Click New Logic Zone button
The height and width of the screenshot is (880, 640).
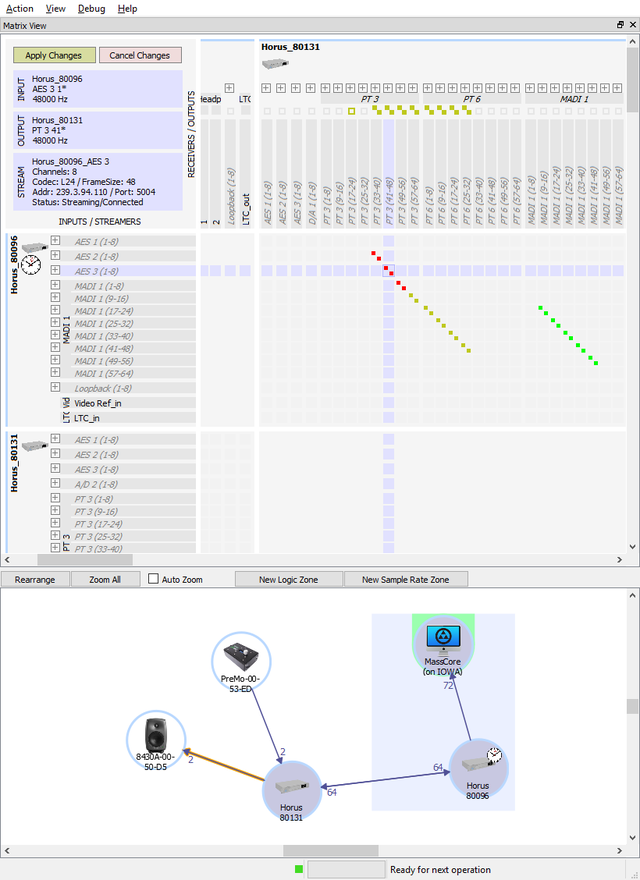pos(289,579)
